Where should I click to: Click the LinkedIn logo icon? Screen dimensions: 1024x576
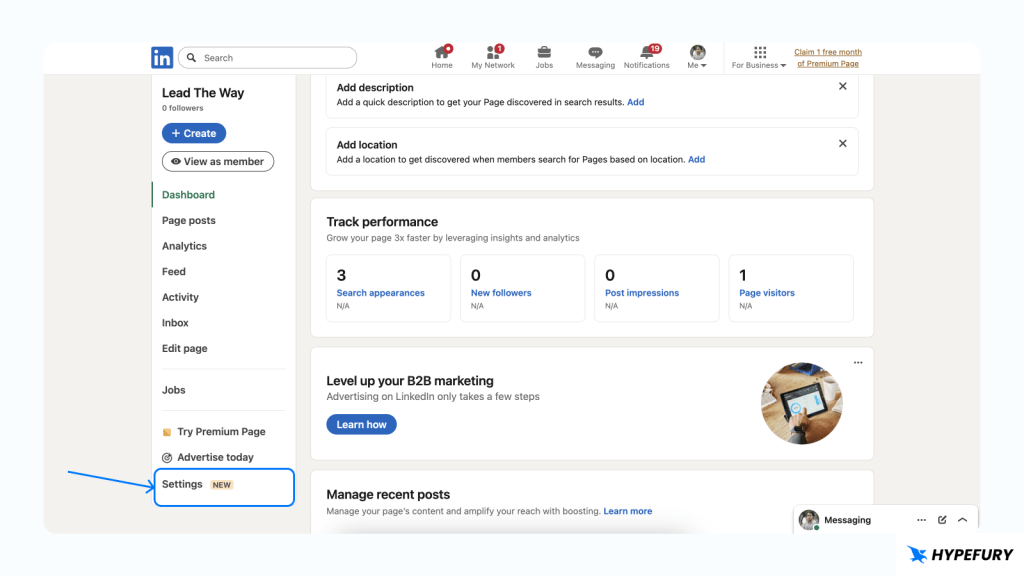[x=162, y=58]
